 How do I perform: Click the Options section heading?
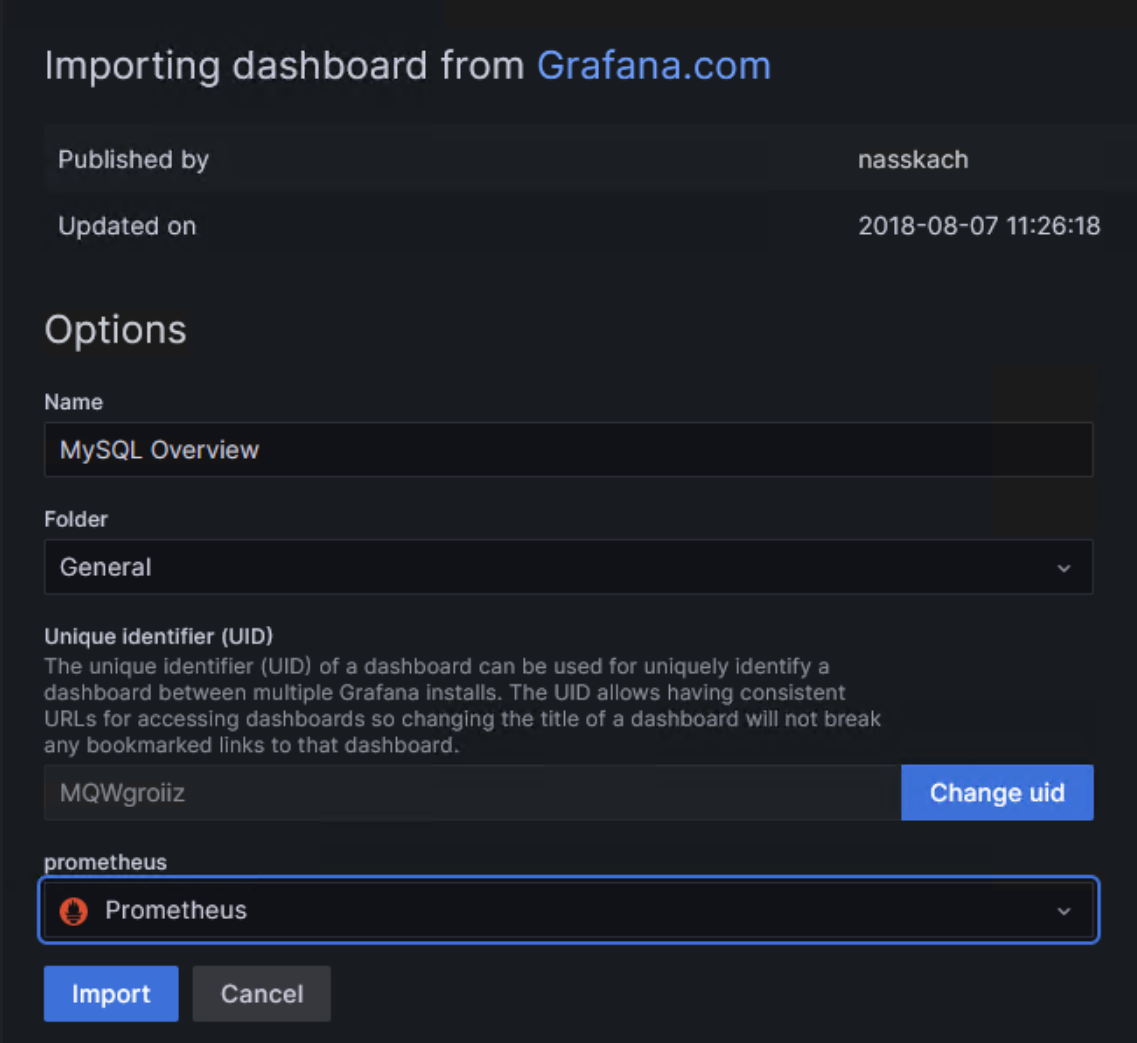point(115,330)
